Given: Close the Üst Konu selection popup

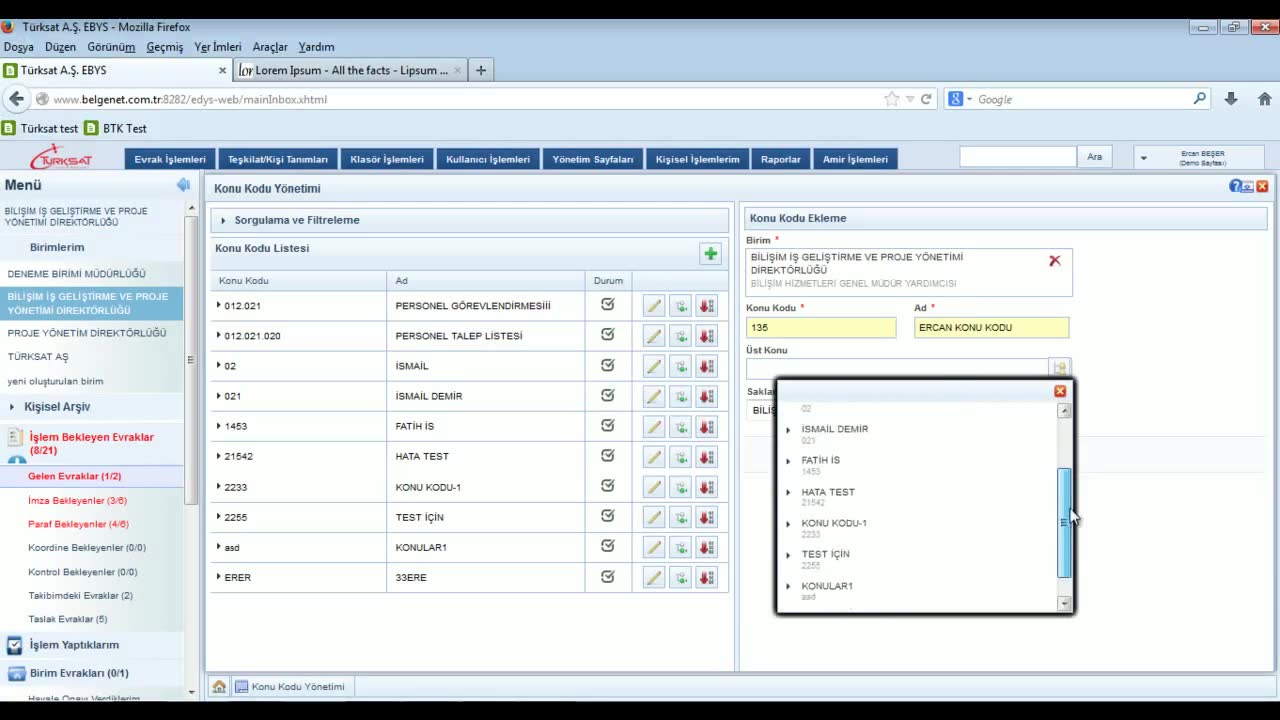Looking at the screenshot, I should pos(1060,391).
